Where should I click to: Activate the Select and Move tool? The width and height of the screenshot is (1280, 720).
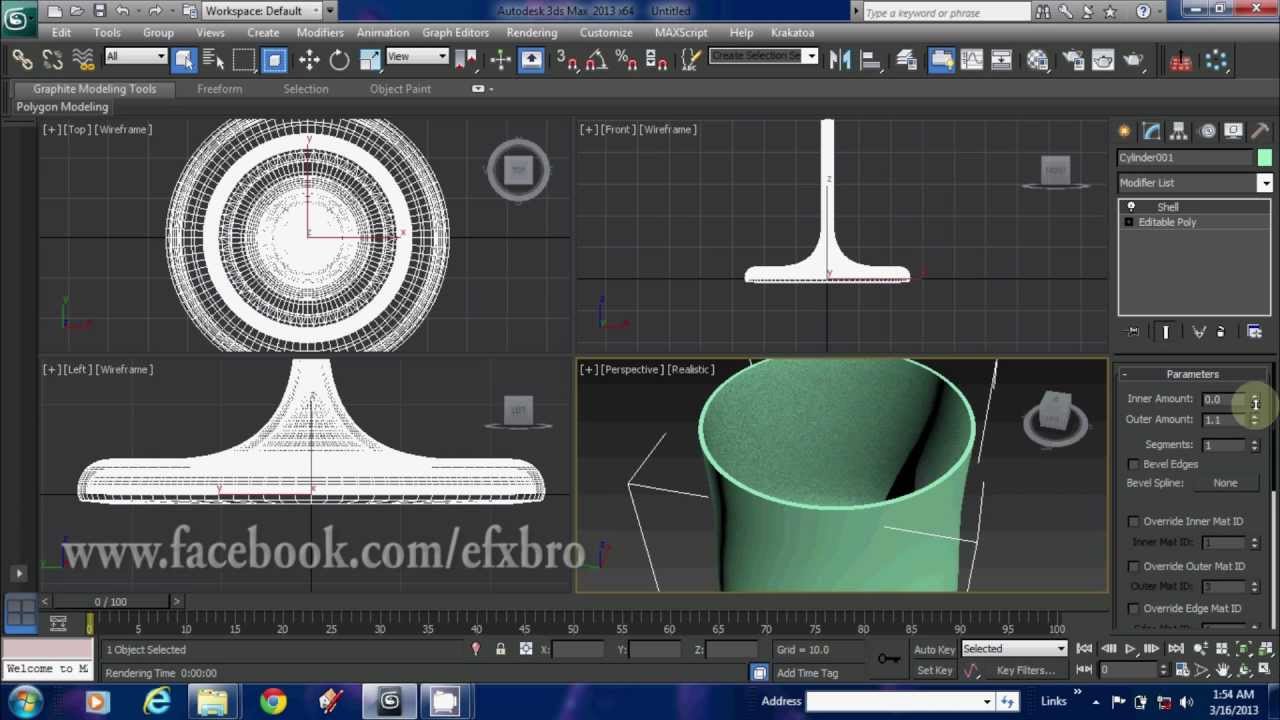[309, 60]
